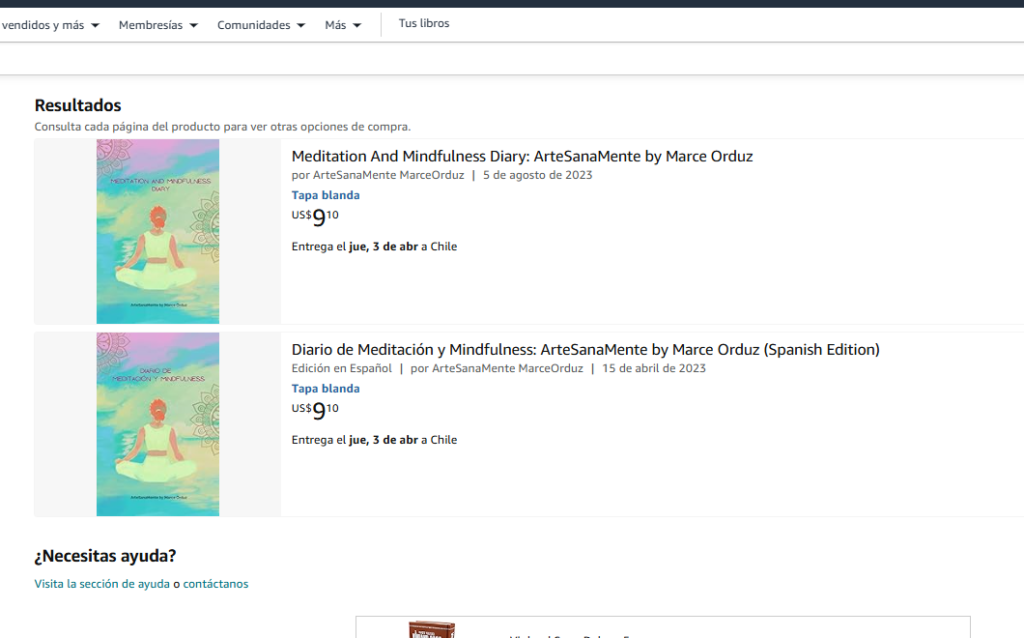The height and width of the screenshot is (638, 1024).
Task: Click the '¿Necesitas ayuda?' heading
Action: tap(105, 556)
